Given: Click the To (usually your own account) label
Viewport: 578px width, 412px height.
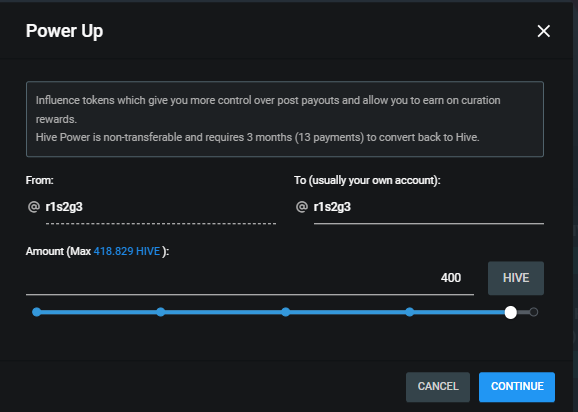Looking at the screenshot, I should [x=367, y=180].
